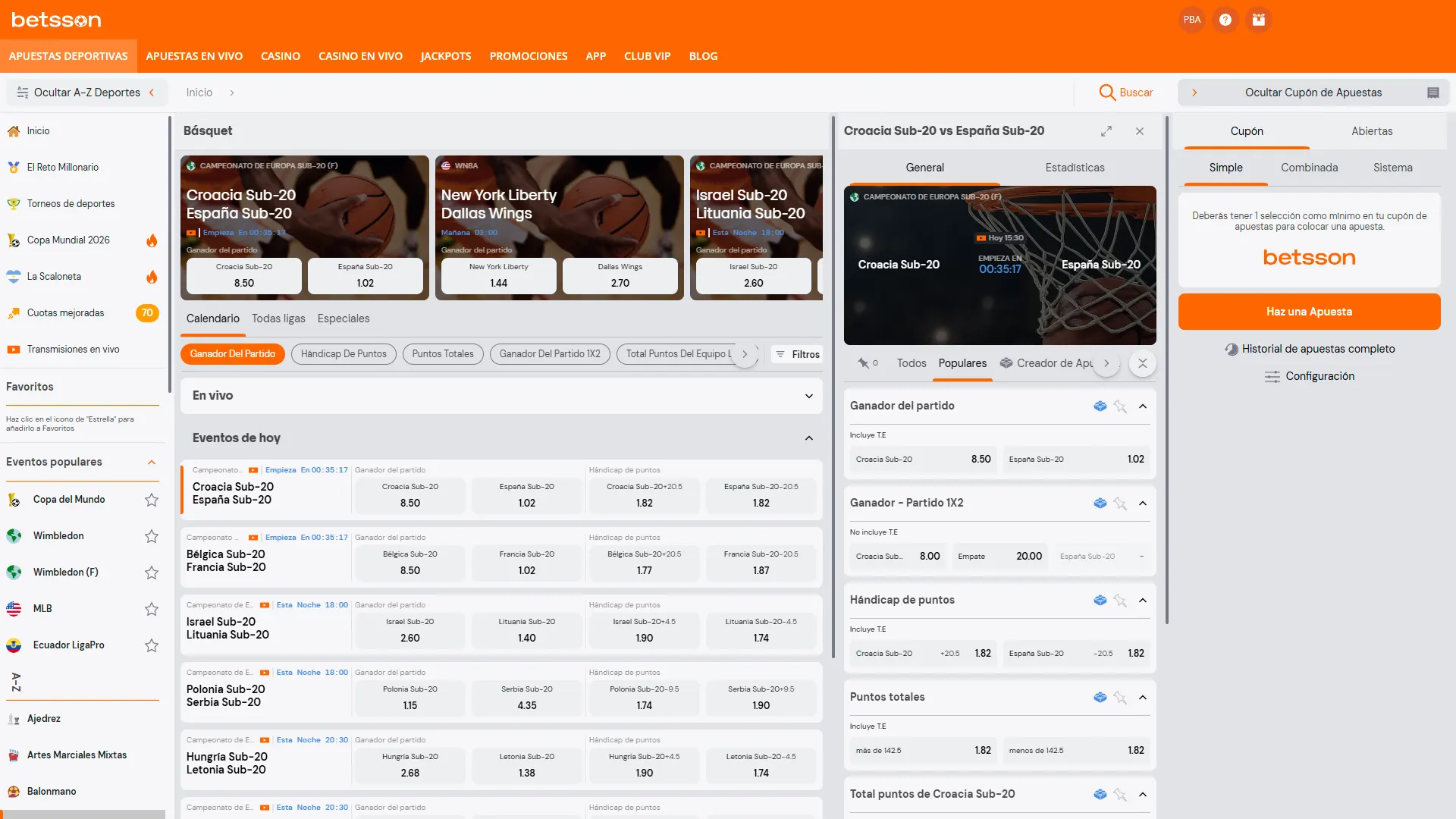Image resolution: width=1456 pixels, height=819 pixels.
Task: Open the help question mark icon
Action: pyautogui.click(x=1225, y=20)
